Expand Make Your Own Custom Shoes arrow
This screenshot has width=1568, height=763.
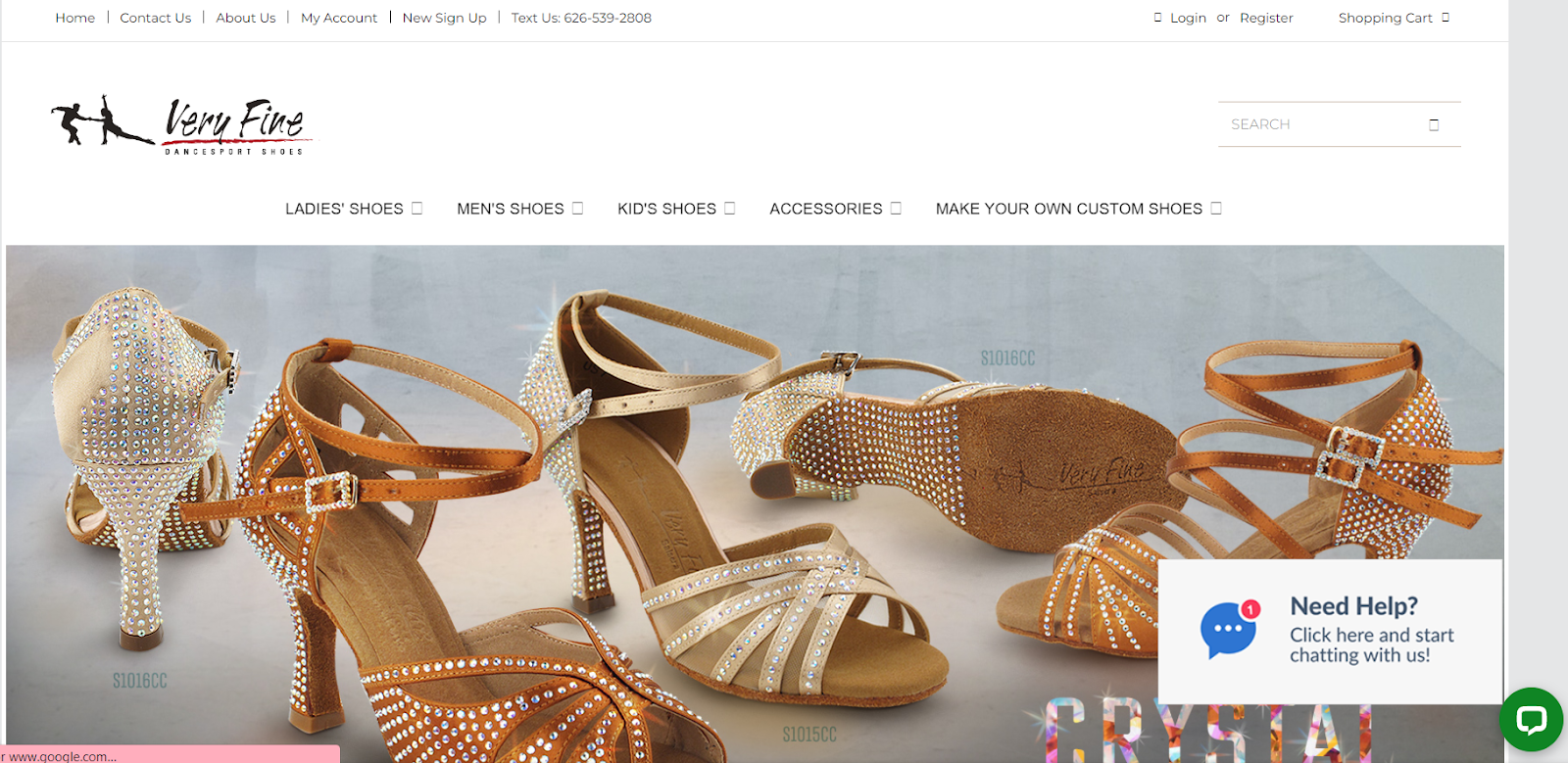pyautogui.click(x=1216, y=208)
